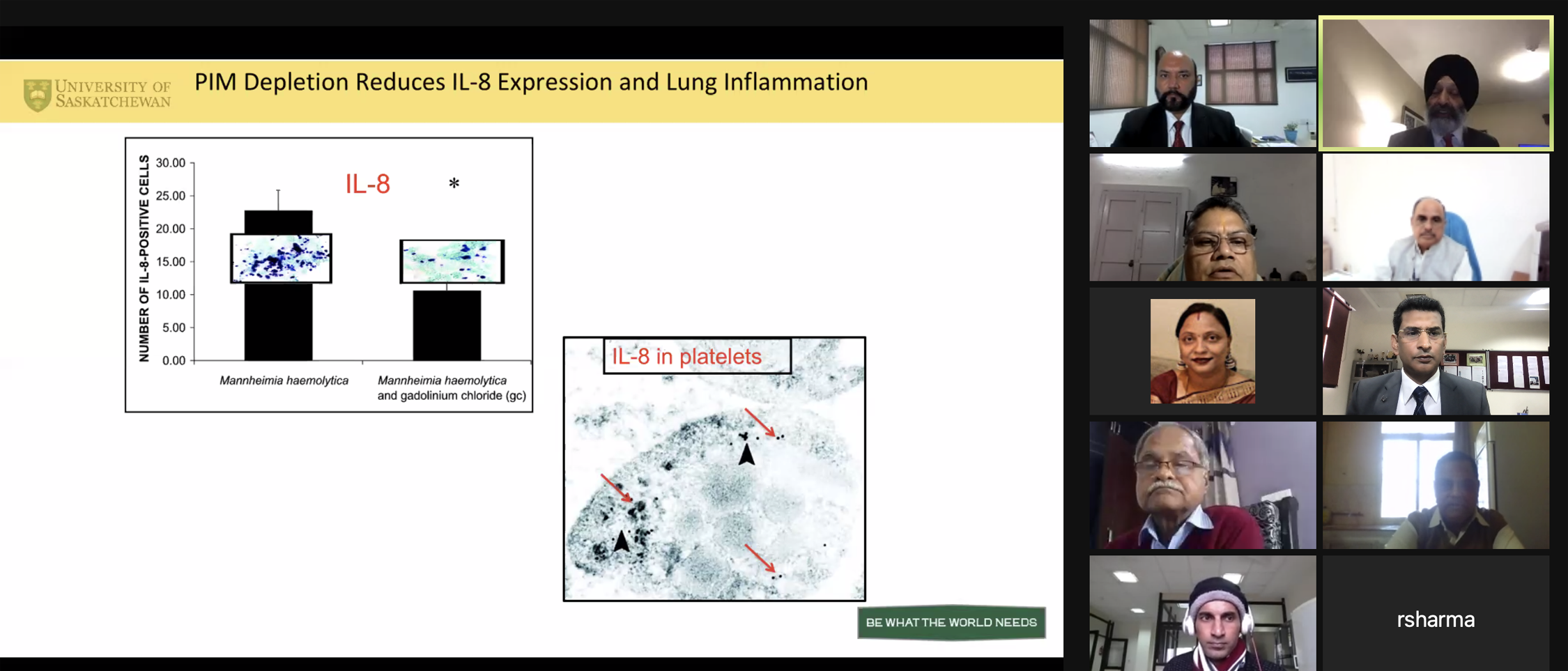1568x671 pixels.
Task: Select the dim video tile of the man by a window
Action: point(1436,485)
